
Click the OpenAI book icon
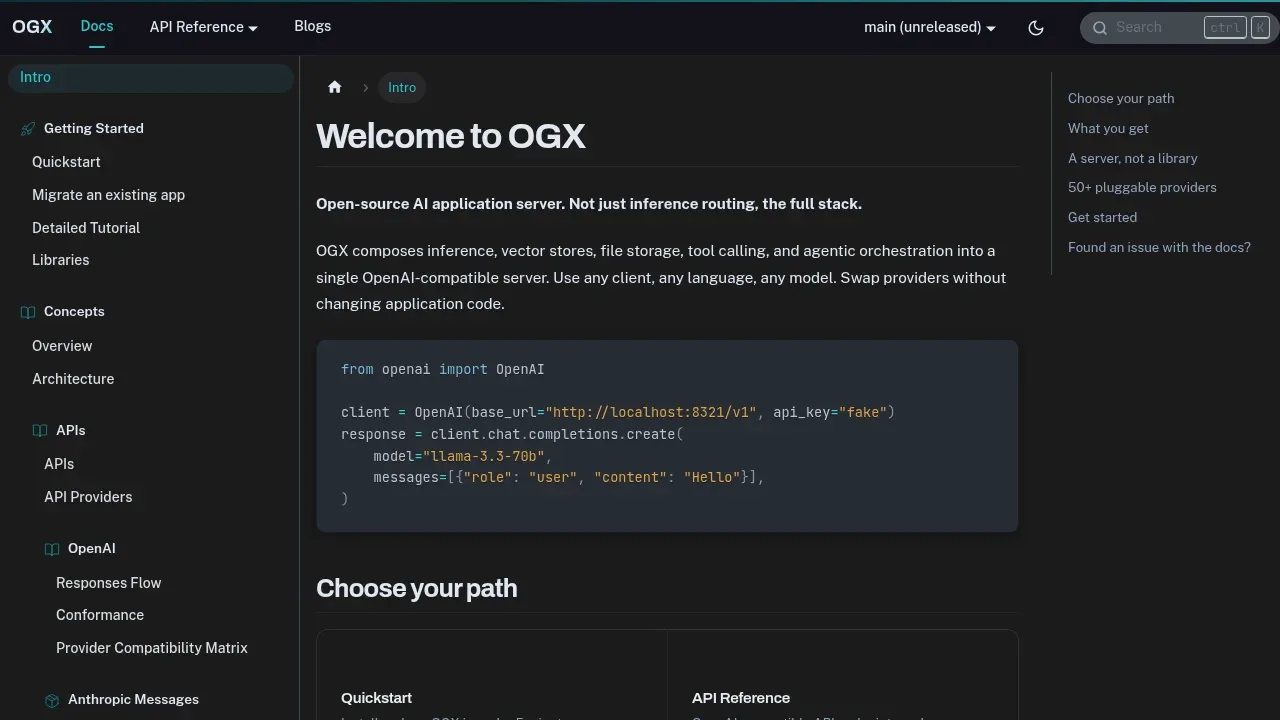[52, 549]
